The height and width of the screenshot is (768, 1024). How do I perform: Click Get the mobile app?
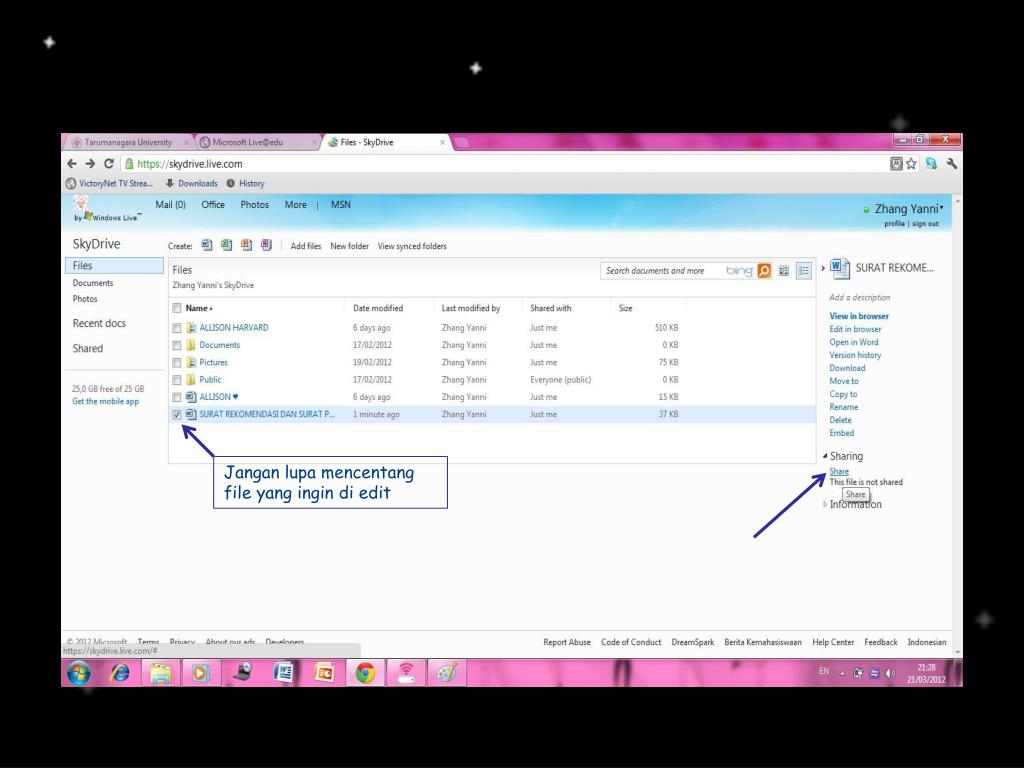pos(105,401)
